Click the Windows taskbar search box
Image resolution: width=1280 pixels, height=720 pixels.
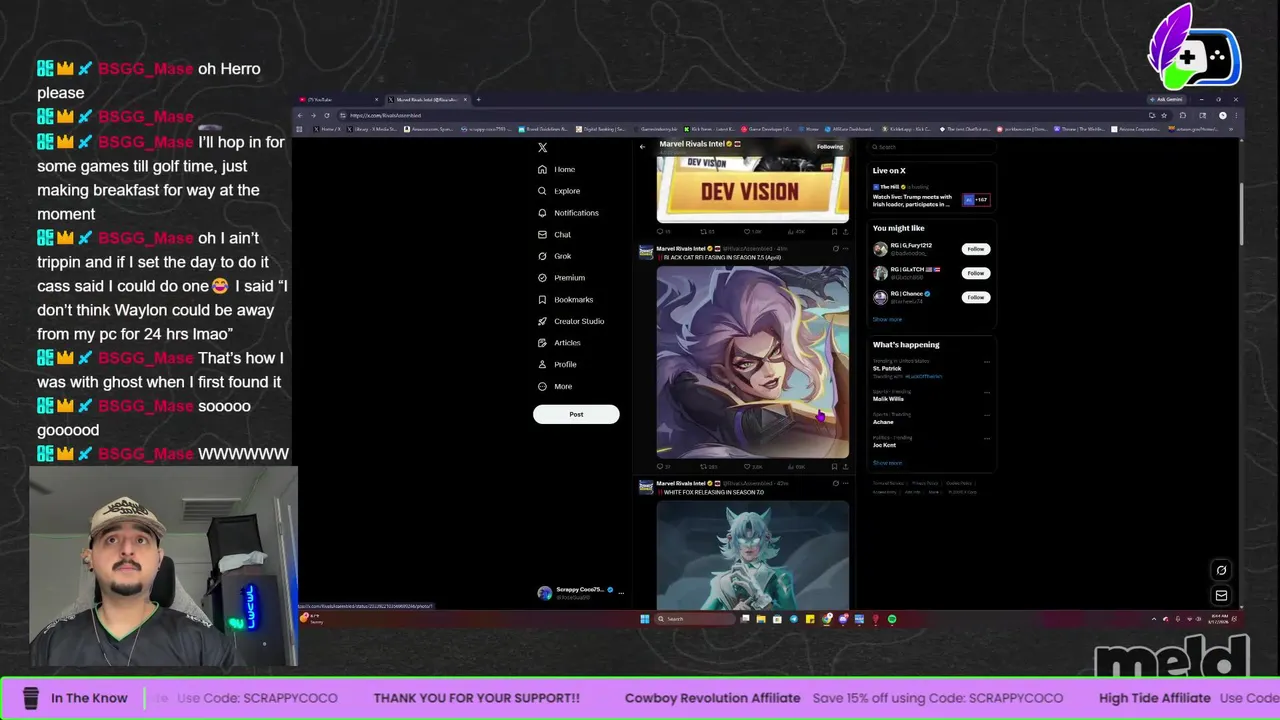[x=695, y=619]
